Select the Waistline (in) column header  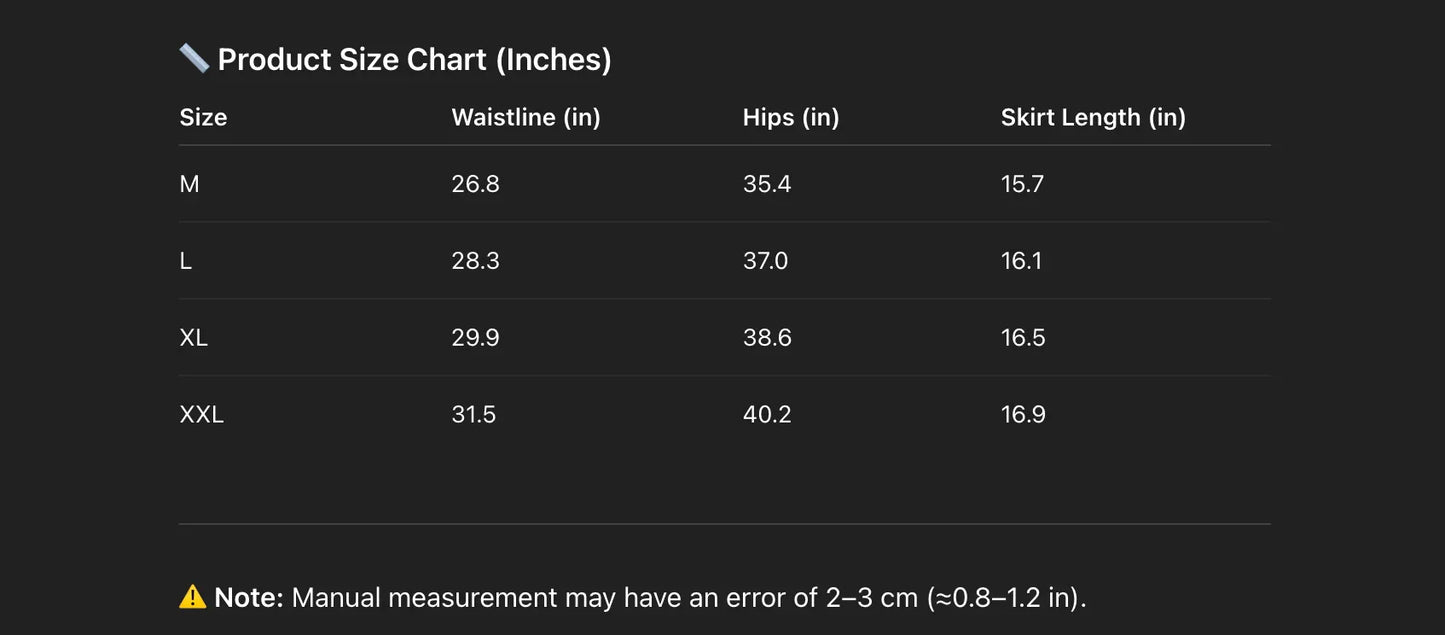526,117
